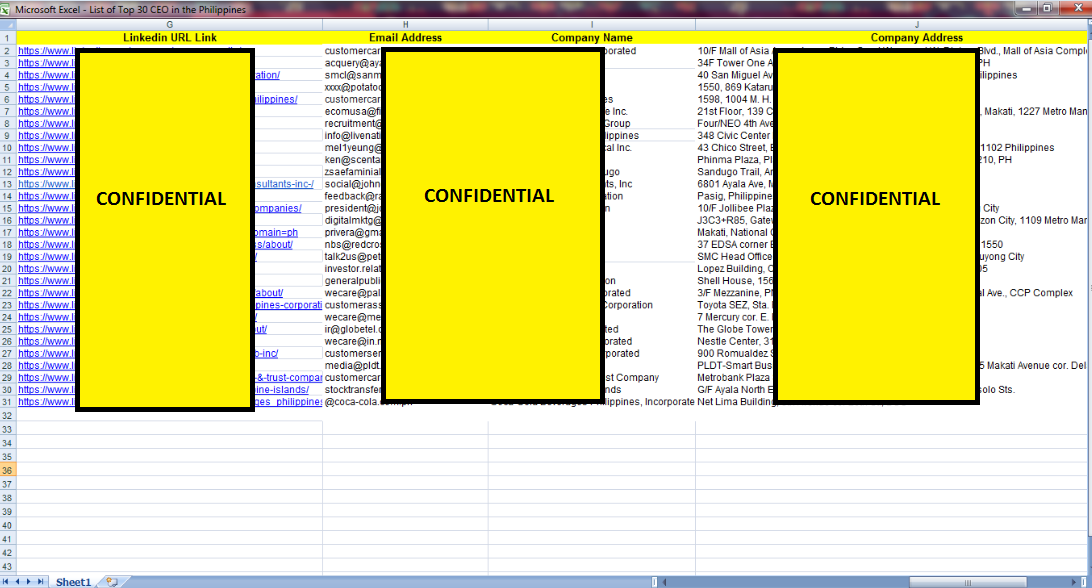Screen dimensions: 1092x588
Task: Select row 20 header
Action: click(x=8, y=269)
